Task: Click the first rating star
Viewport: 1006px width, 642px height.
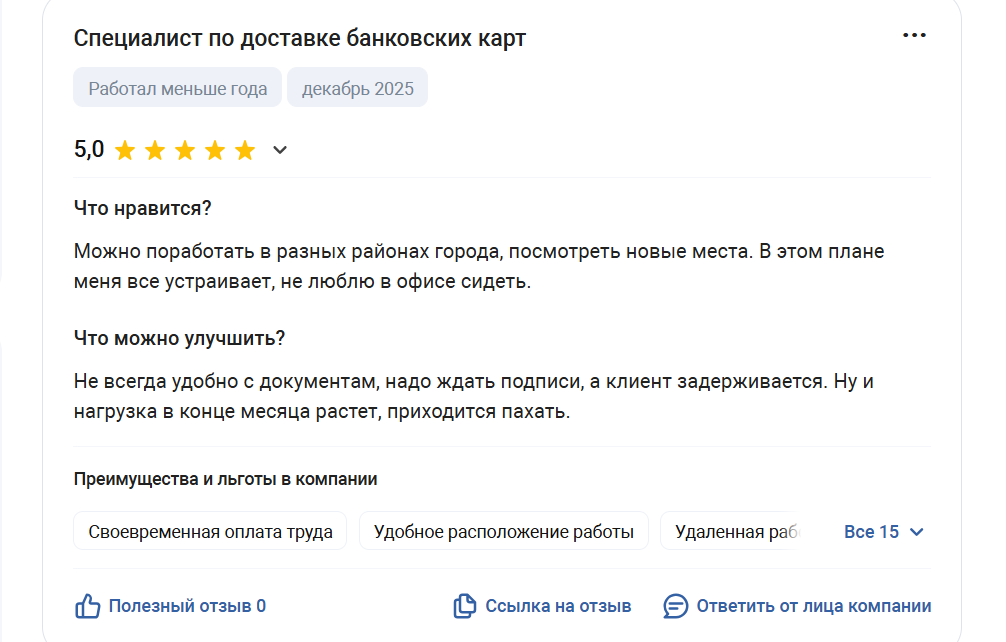Action: coord(125,151)
